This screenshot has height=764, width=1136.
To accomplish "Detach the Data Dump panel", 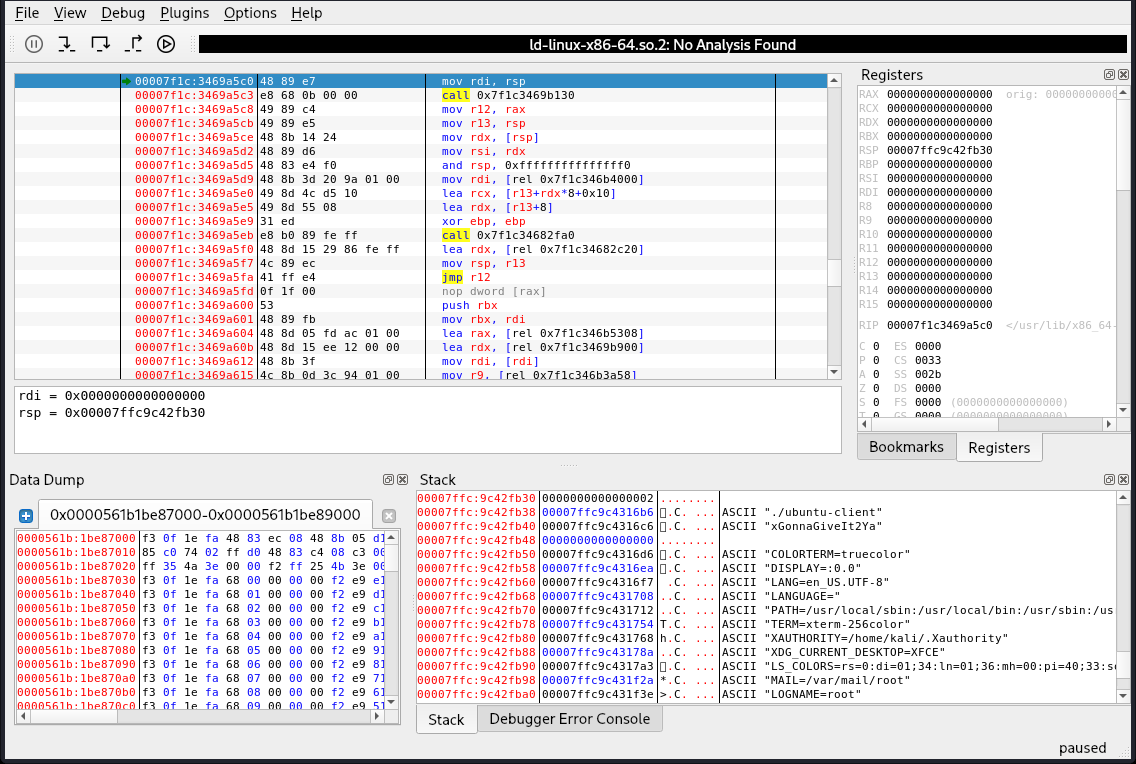I will 388,480.
